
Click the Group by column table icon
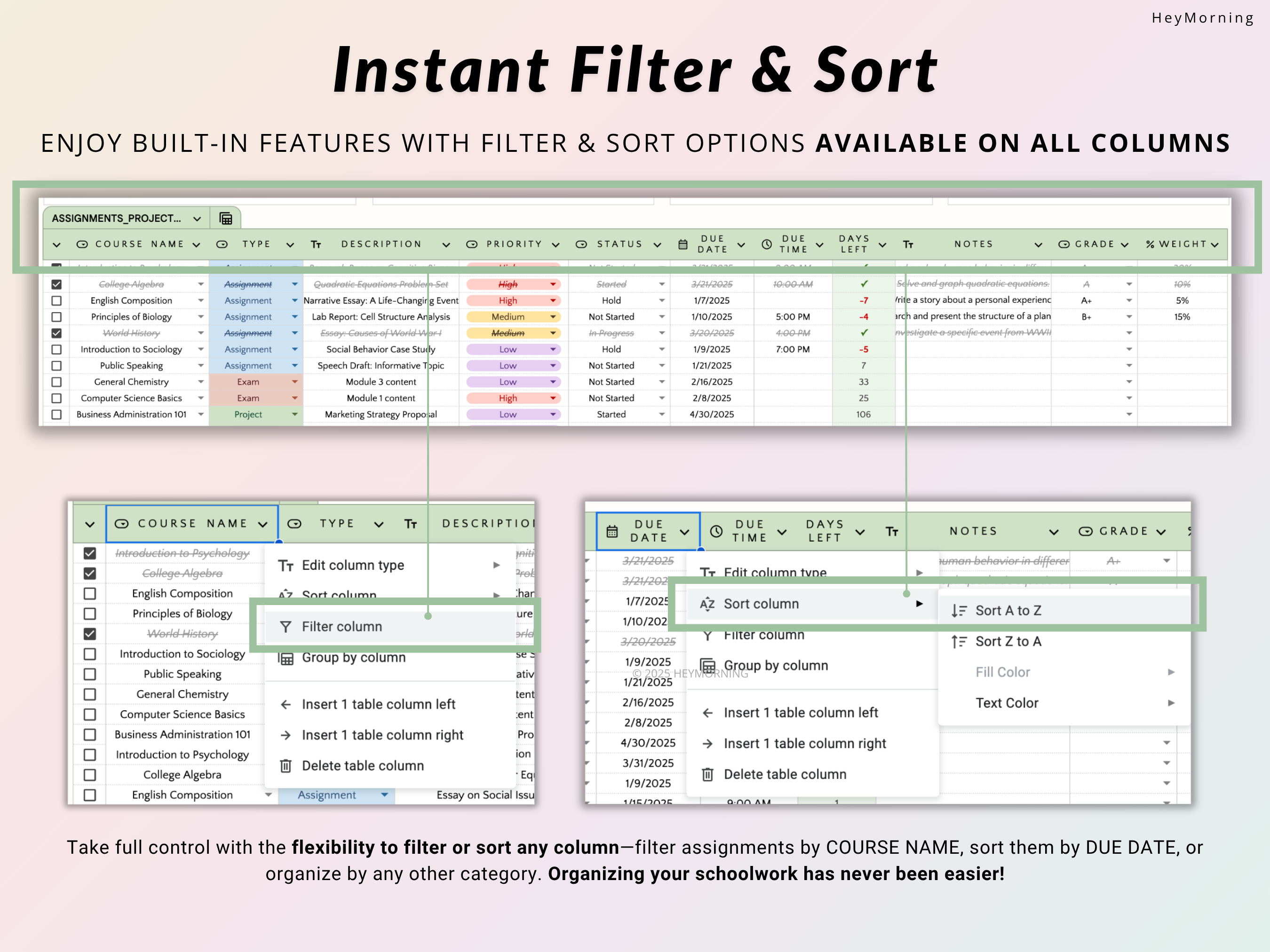pyautogui.click(x=286, y=658)
